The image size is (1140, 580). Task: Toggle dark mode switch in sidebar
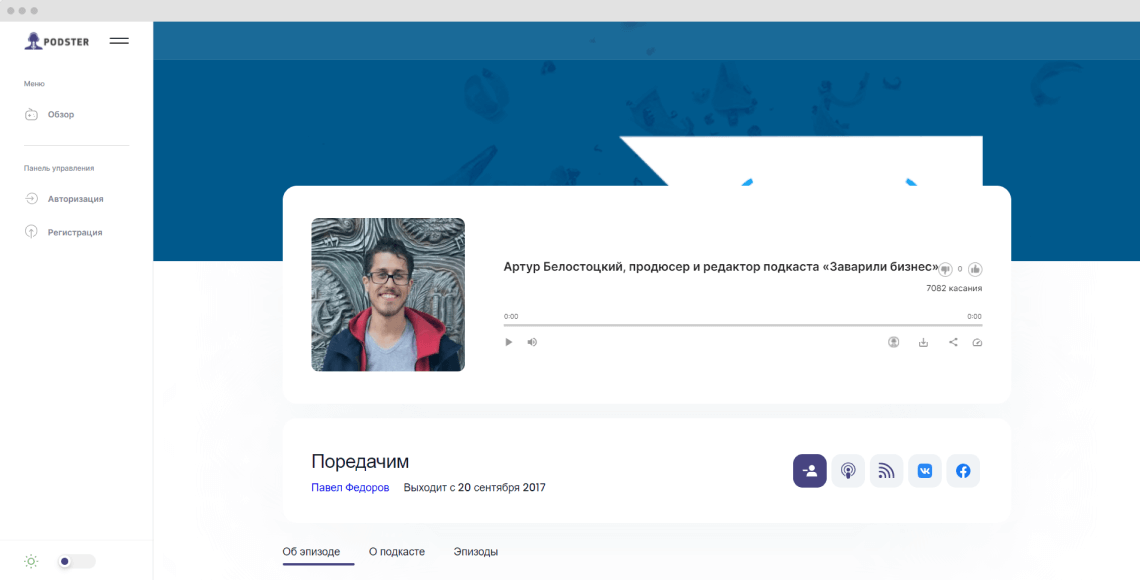(75, 561)
